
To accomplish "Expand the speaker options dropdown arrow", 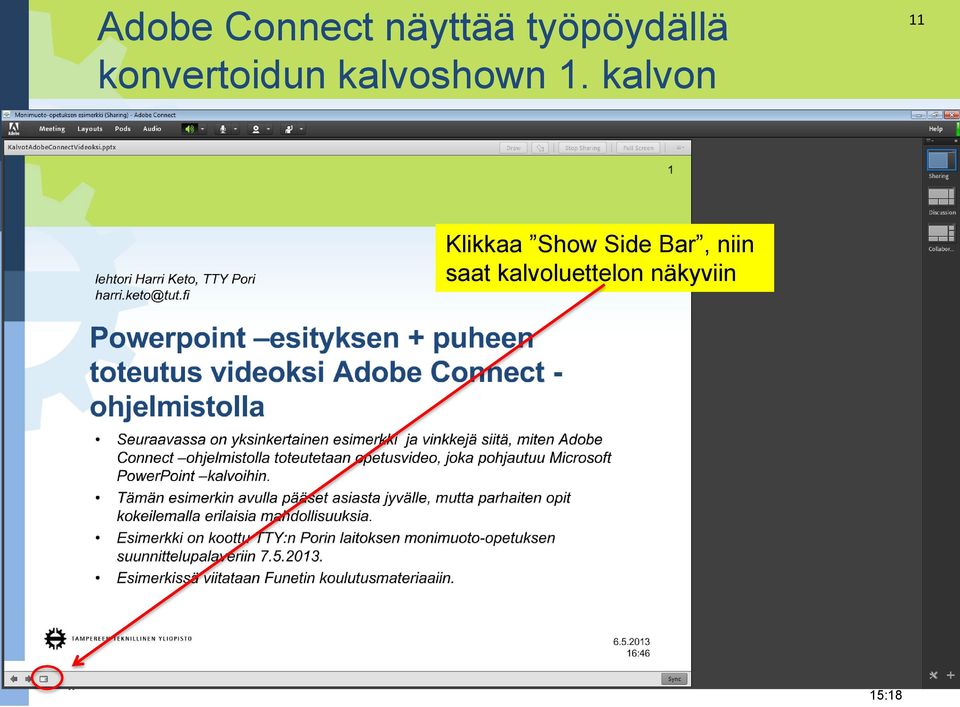I will click(203, 129).
